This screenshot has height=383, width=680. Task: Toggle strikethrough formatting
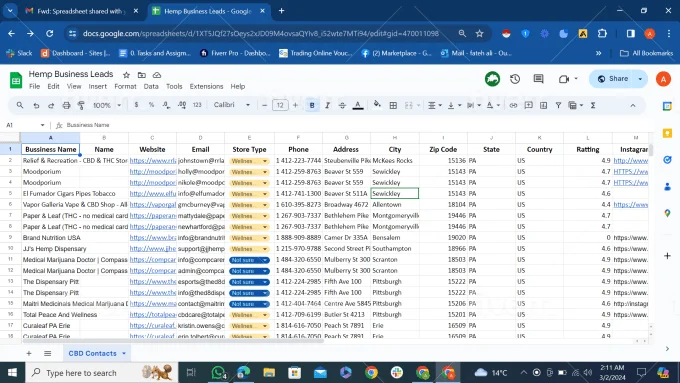tap(342, 105)
